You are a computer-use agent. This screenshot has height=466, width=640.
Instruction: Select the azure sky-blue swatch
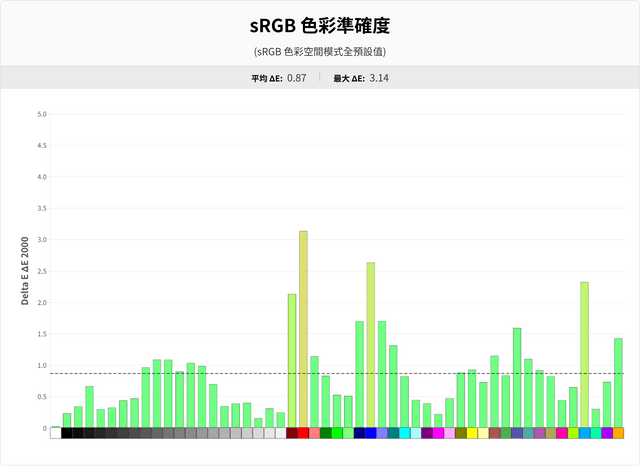[584, 433]
